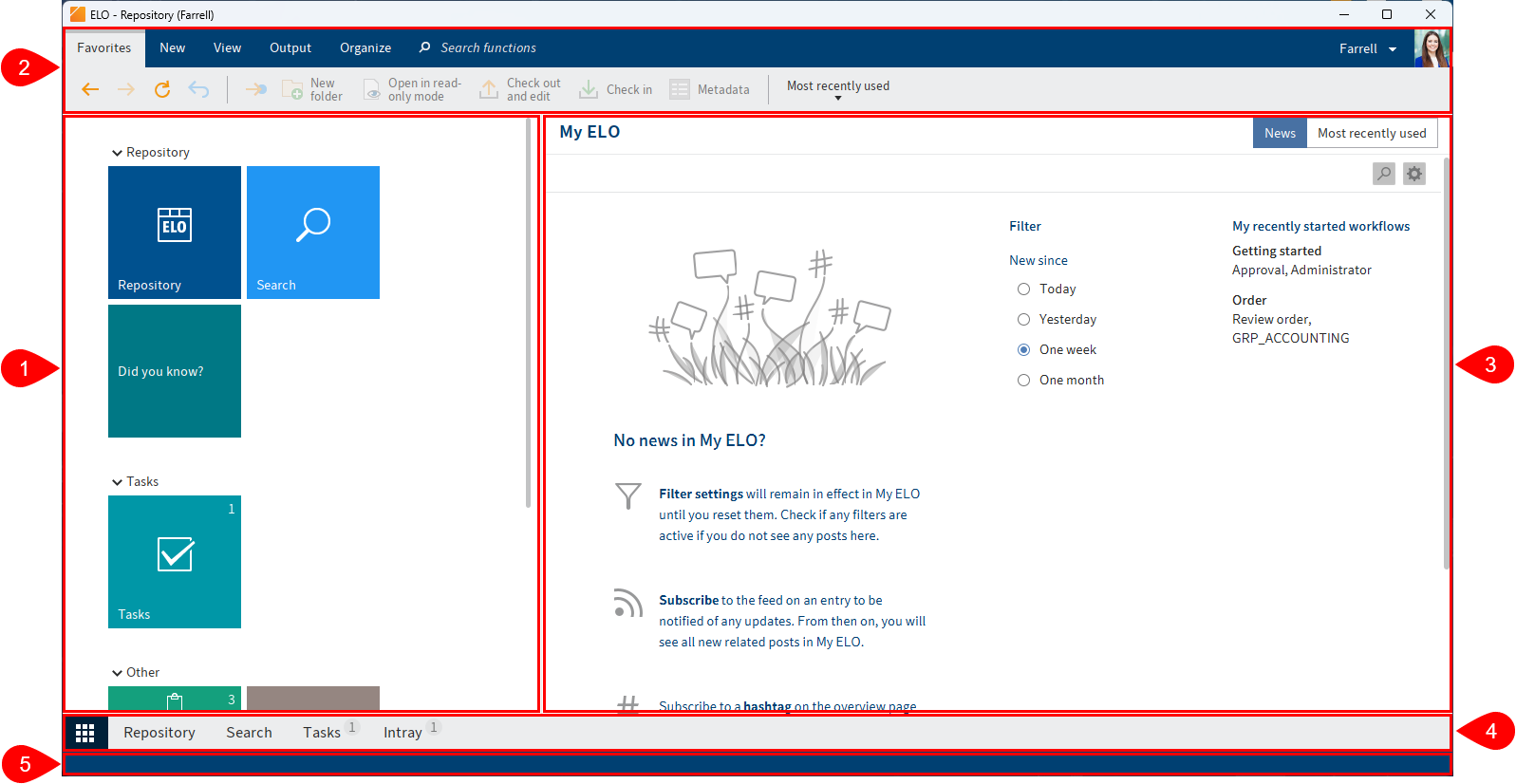Image resolution: width=1516 pixels, height=784 pixels.
Task: Open the Search tile
Action: click(313, 233)
